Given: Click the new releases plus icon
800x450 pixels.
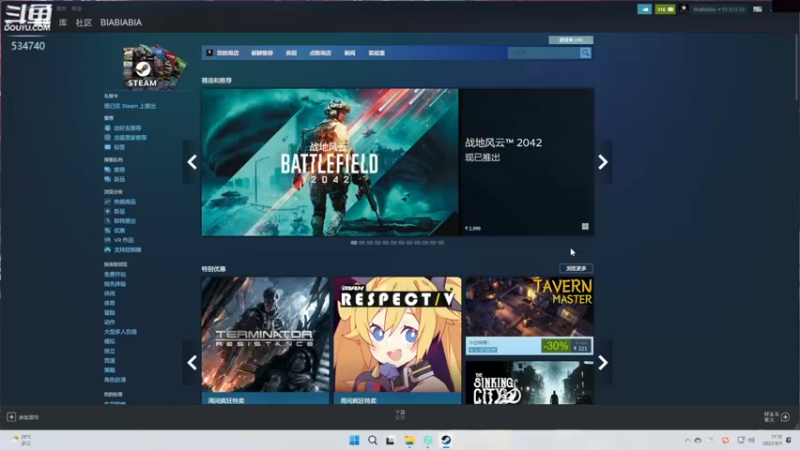Looking at the screenshot, I should tap(108, 211).
